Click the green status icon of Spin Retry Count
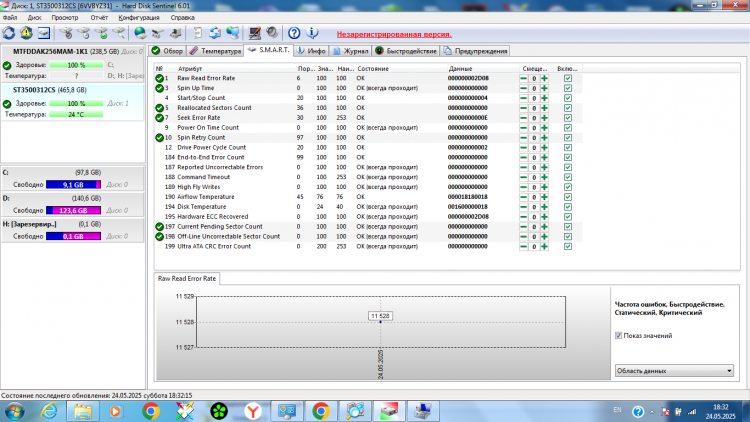Viewport: 750px width, 422px height. click(x=159, y=138)
